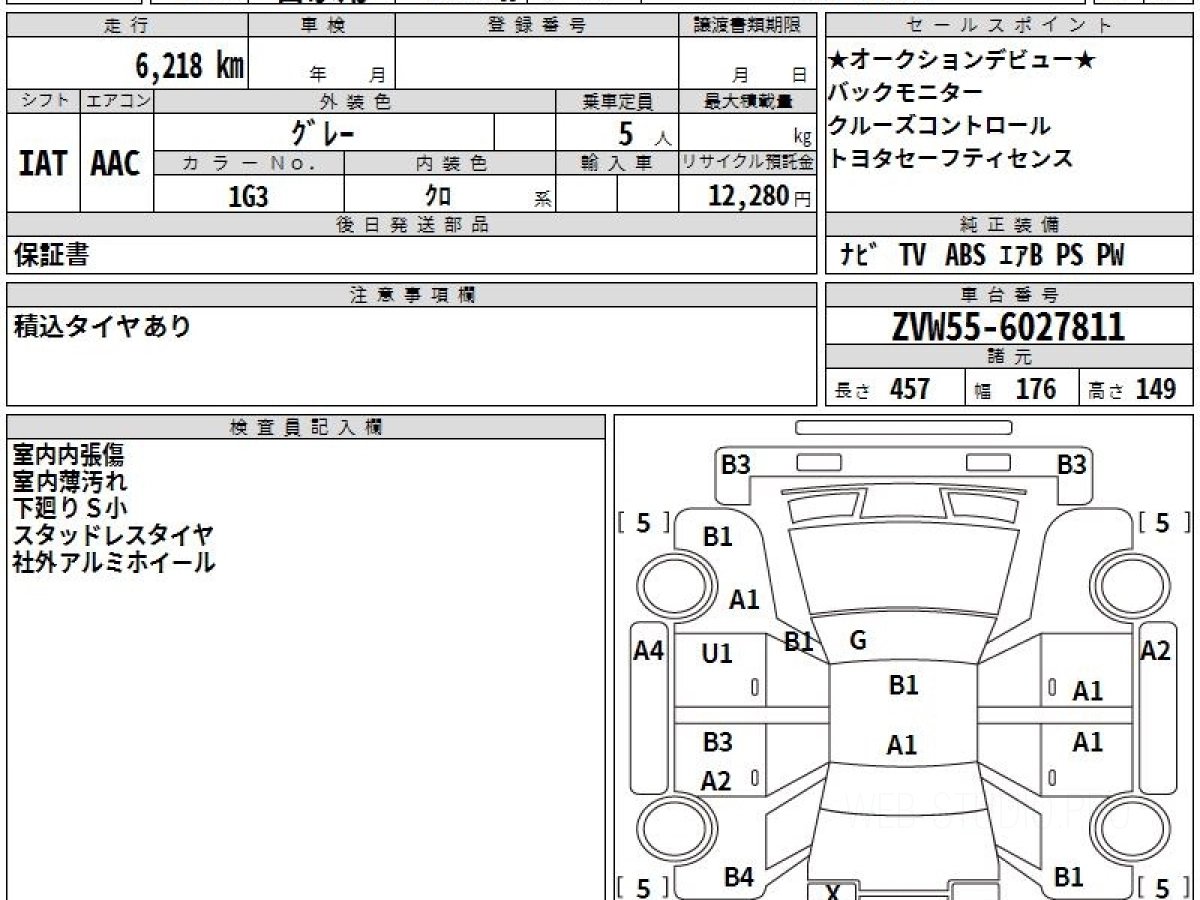Select the recycle deposit 12,280円
Viewport: 1200px width, 900px height.
(x=759, y=196)
